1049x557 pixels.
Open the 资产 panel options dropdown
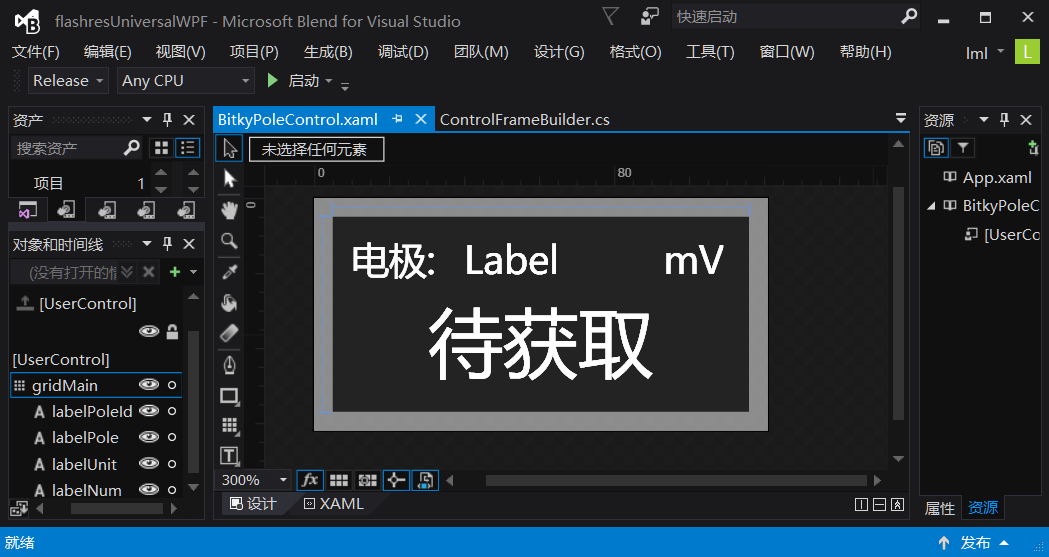pos(147,120)
